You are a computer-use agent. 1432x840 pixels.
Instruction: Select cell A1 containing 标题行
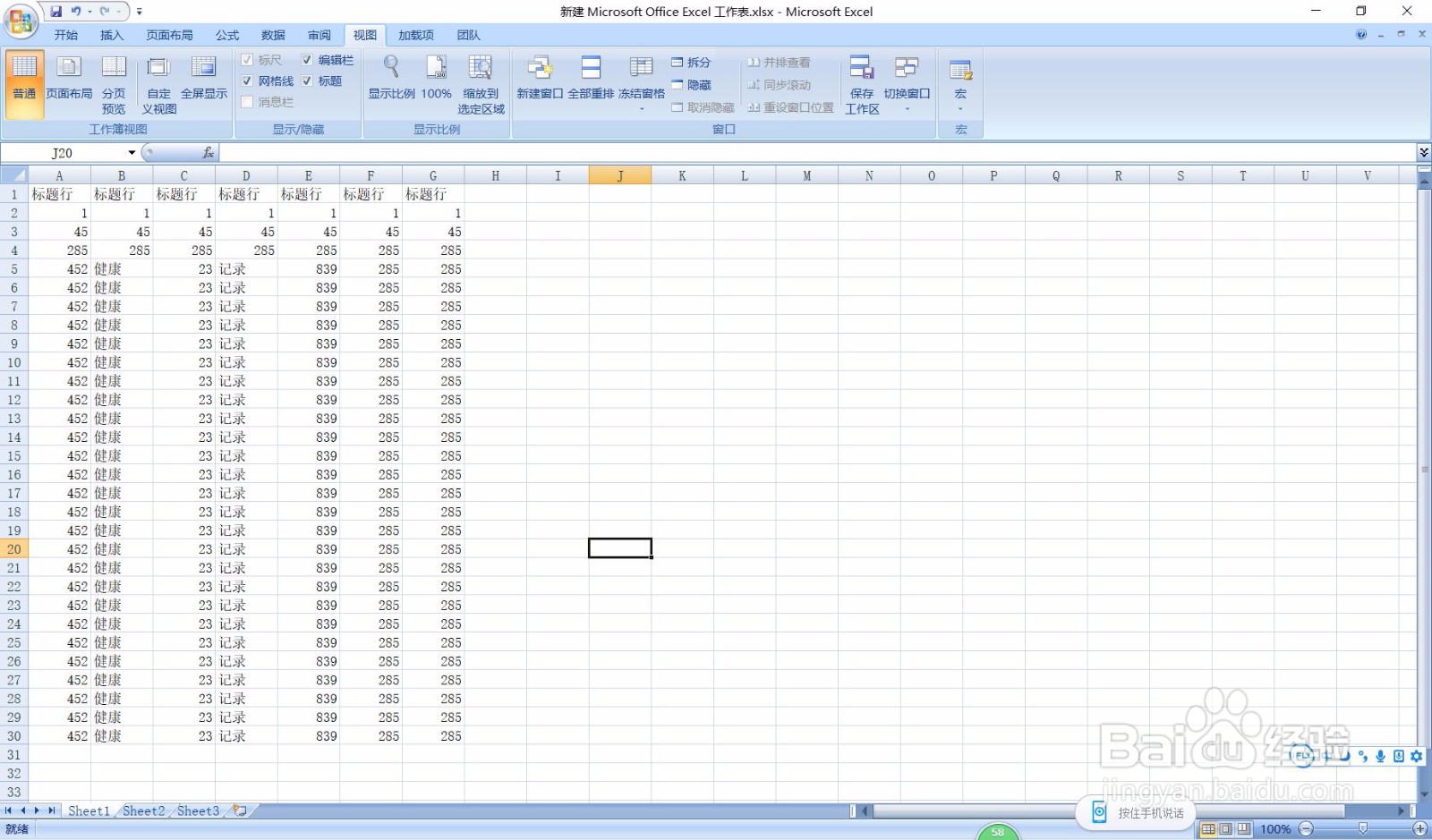[x=59, y=194]
